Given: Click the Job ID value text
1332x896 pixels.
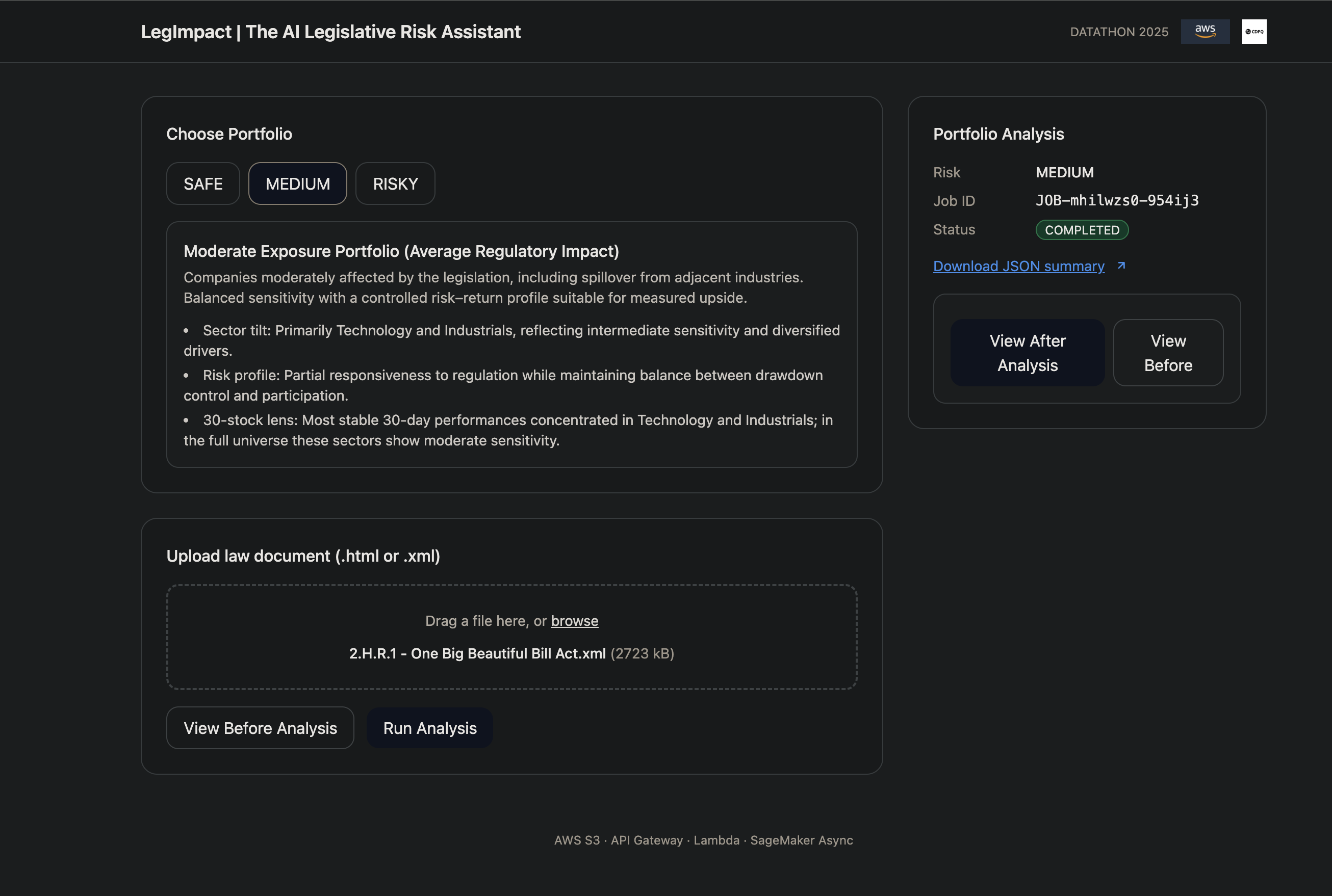Looking at the screenshot, I should point(1116,201).
